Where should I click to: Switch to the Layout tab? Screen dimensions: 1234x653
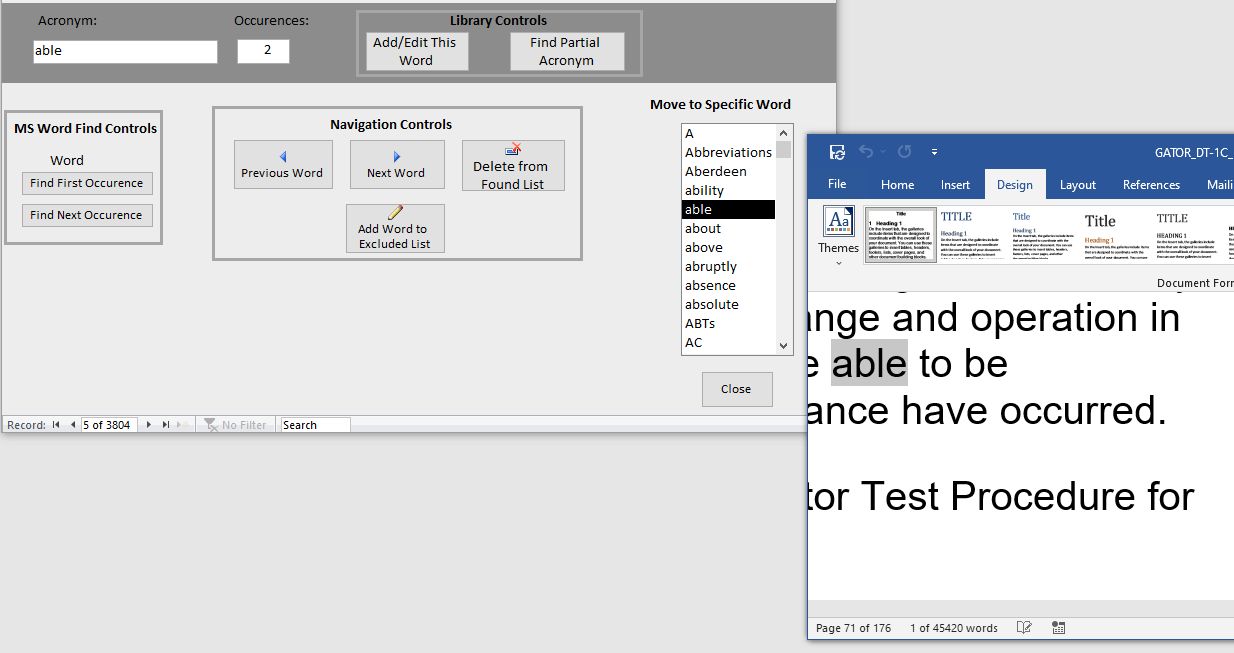tap(1078, 184)
